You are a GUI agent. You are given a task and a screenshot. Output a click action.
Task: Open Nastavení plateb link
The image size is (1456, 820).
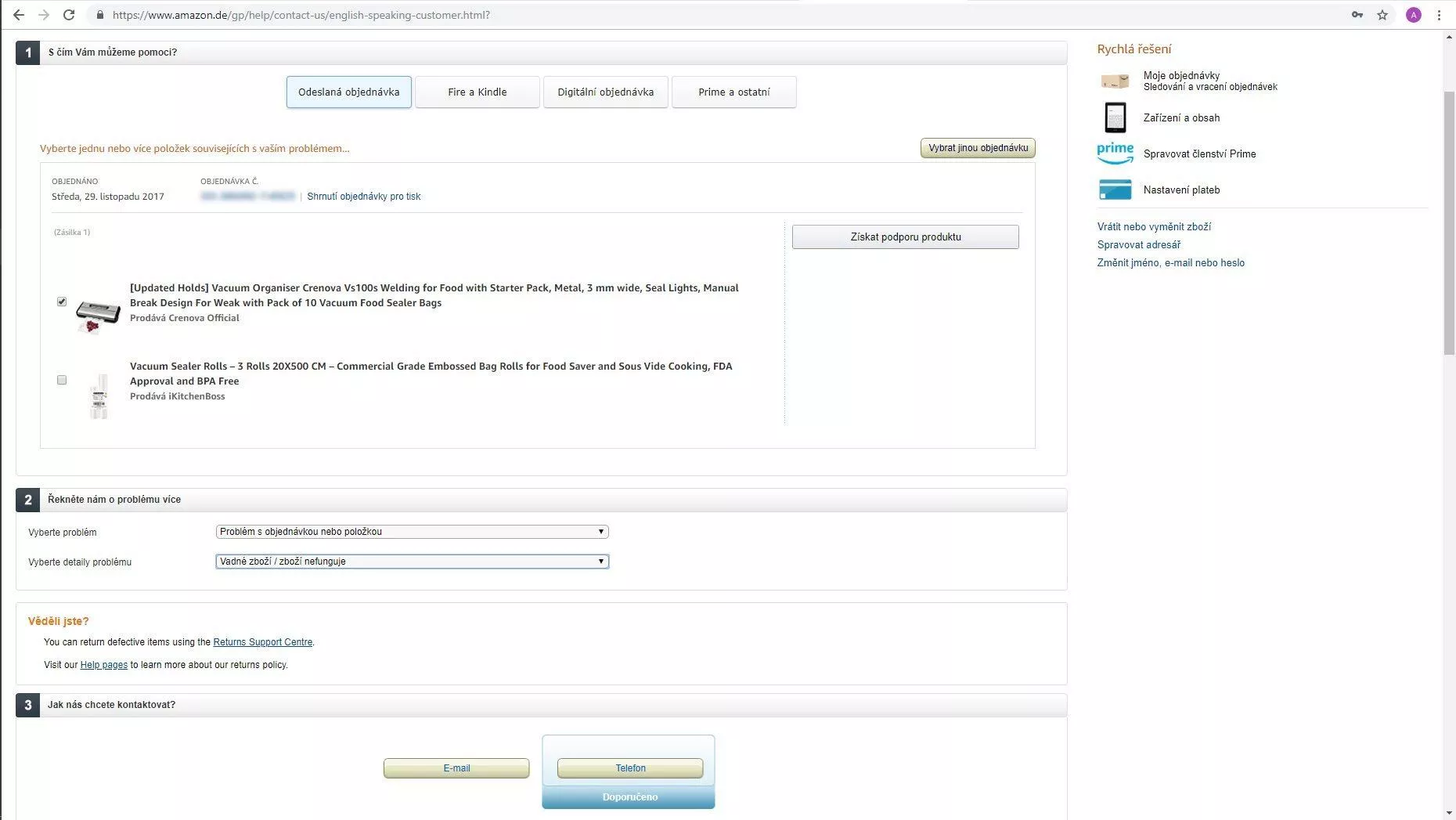click(x=1181, y=190)
